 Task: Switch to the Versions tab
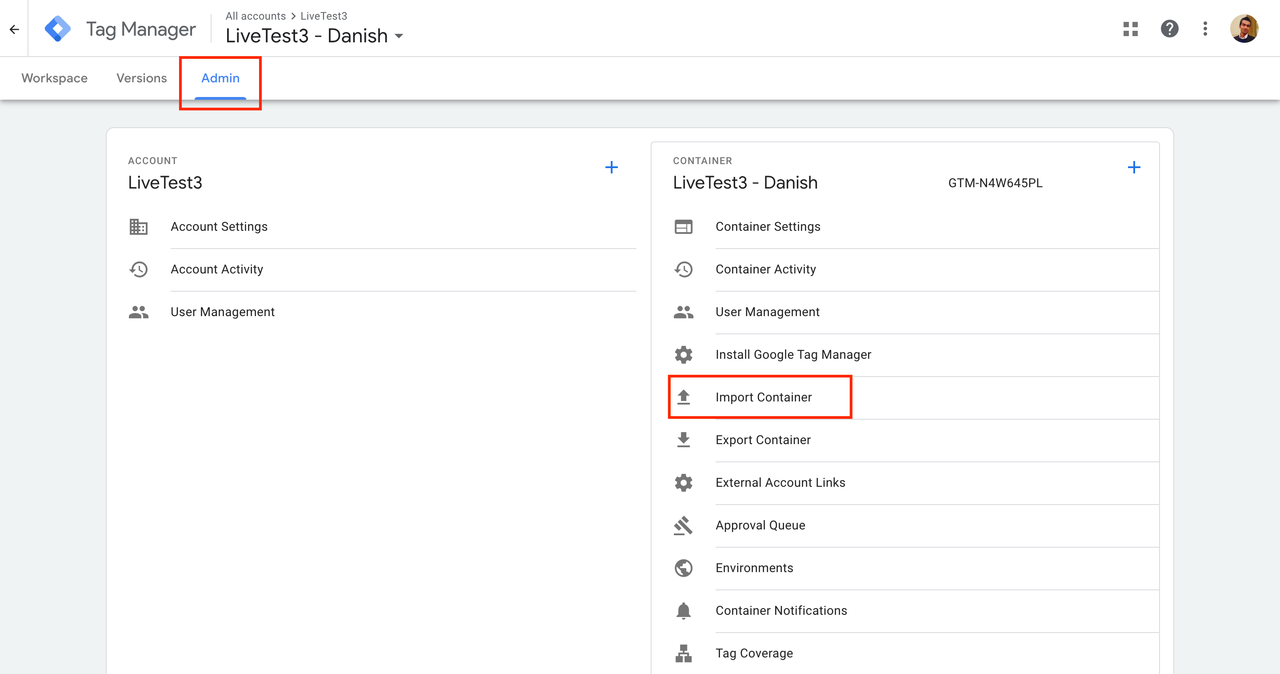coord(142,78)
